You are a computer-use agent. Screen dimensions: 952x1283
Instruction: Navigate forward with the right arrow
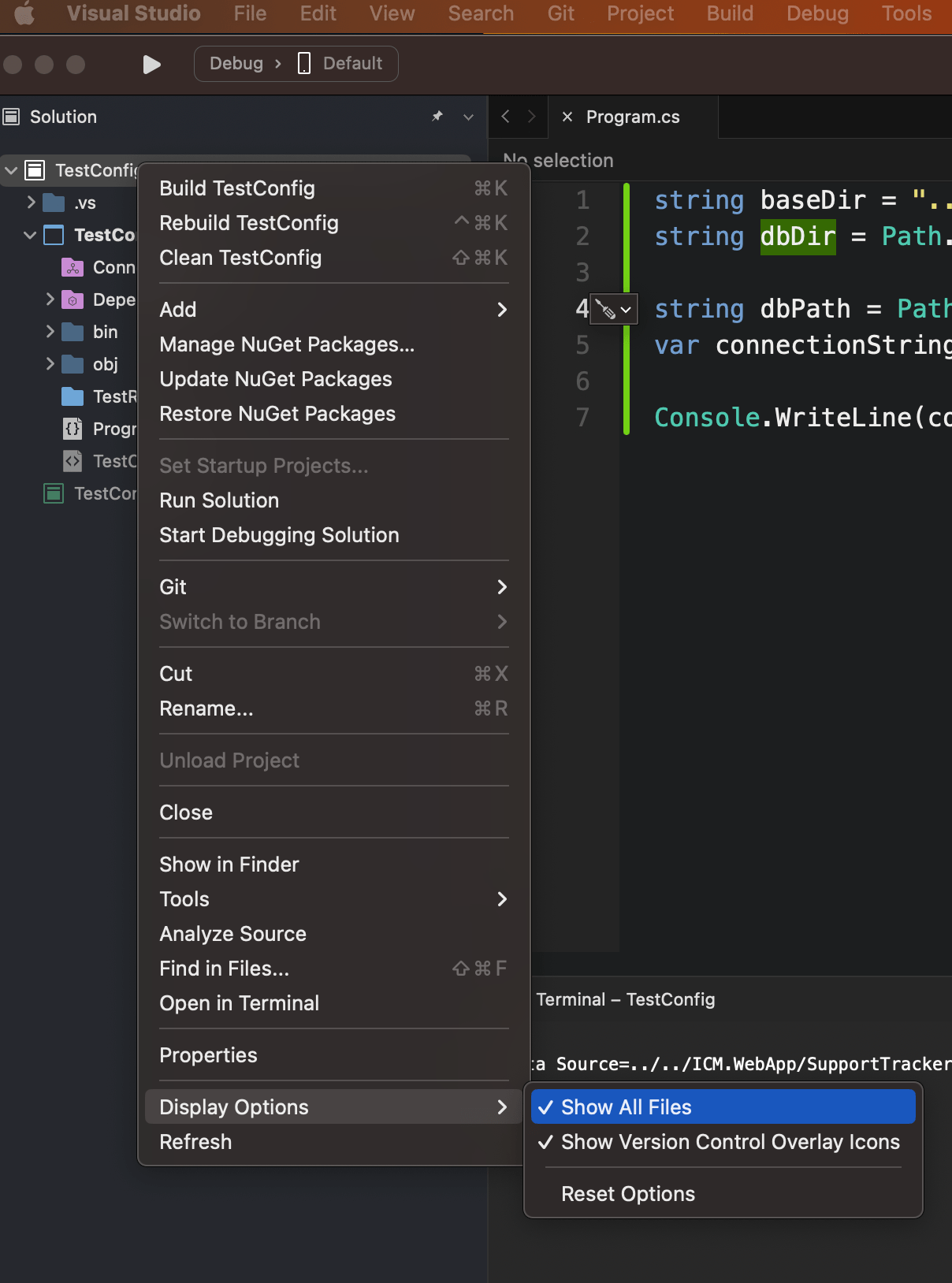532,117
